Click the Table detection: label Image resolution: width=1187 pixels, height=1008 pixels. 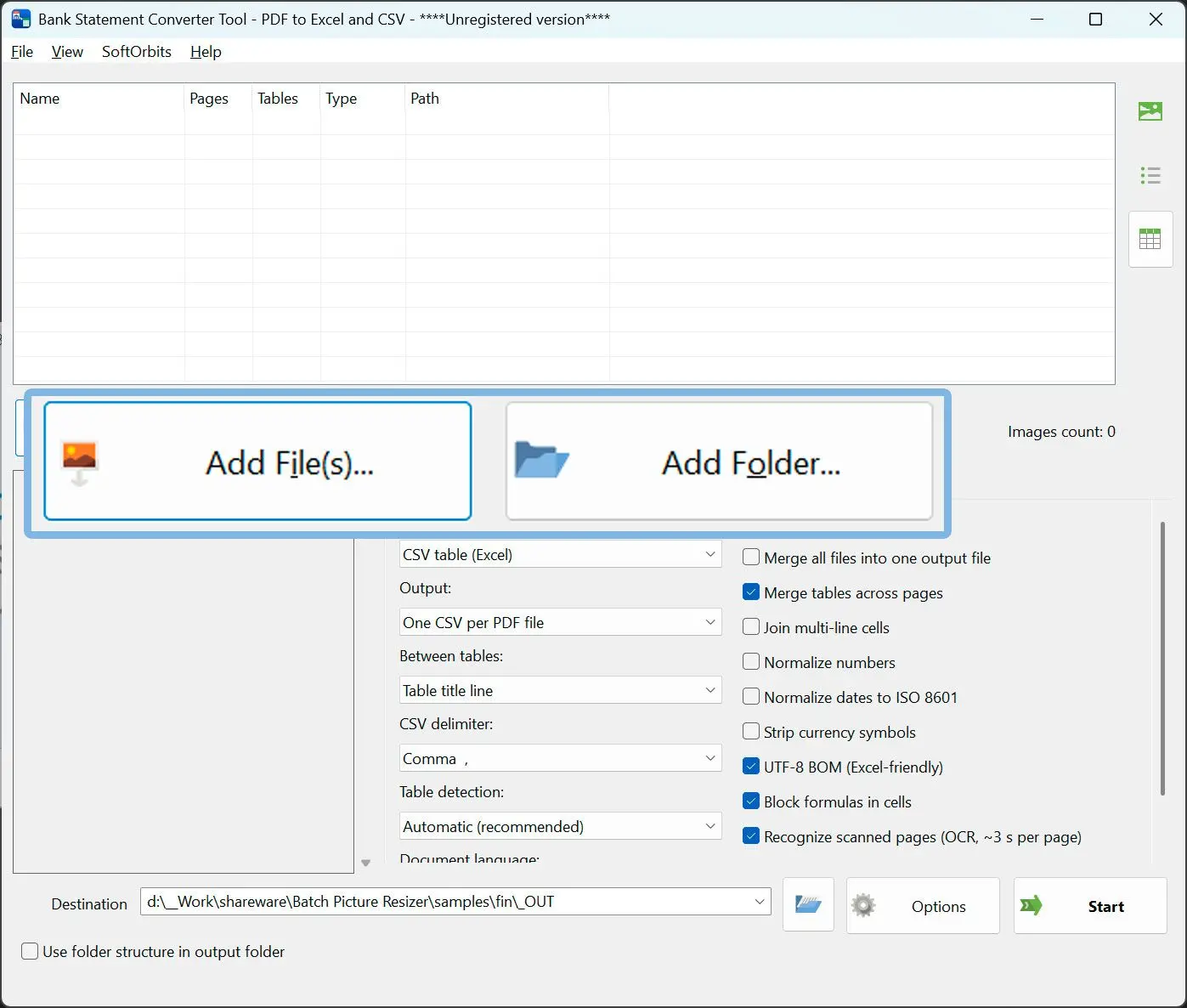point(452,792)
